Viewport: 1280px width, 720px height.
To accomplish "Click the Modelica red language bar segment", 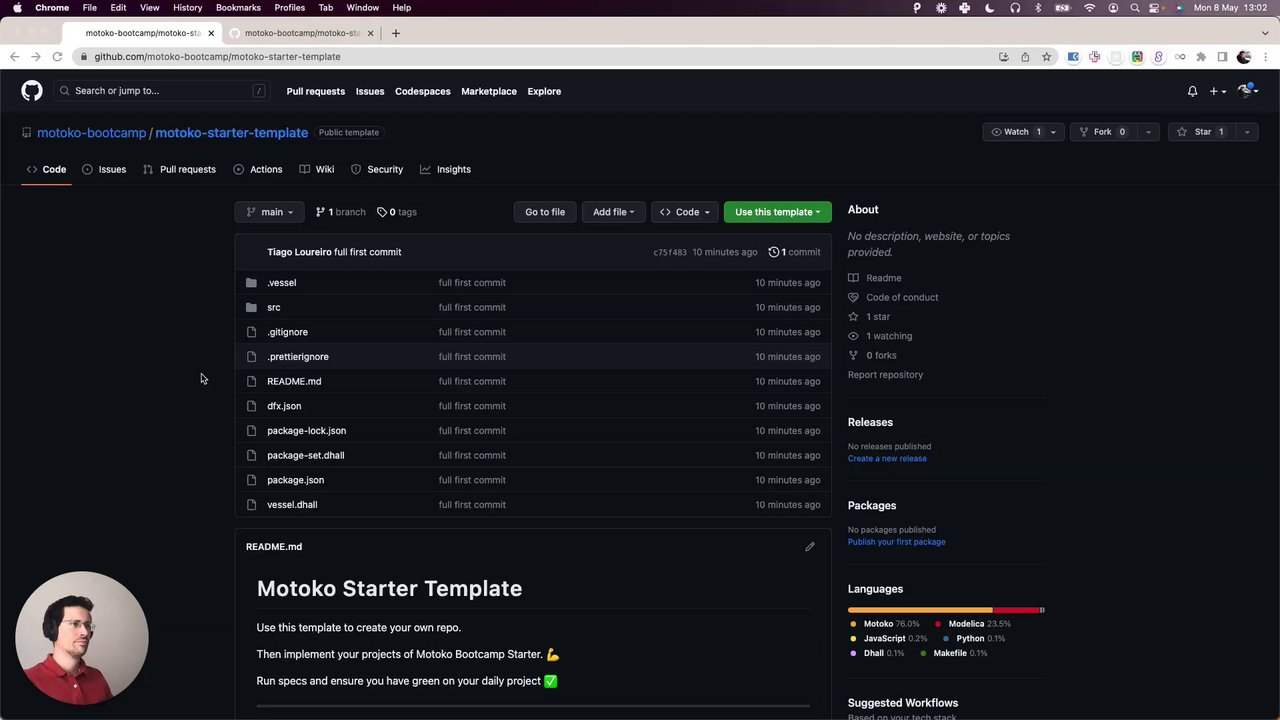I will 1015,610.
